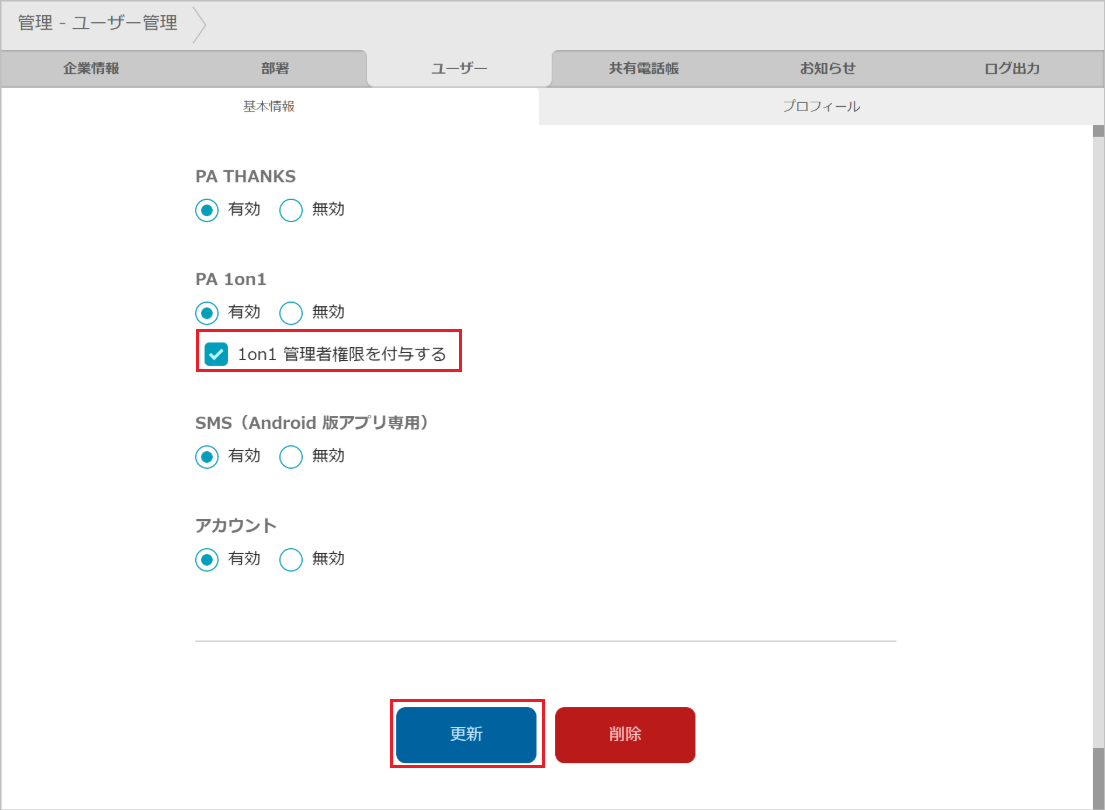Set アカウント to 有効

(206, 560)
